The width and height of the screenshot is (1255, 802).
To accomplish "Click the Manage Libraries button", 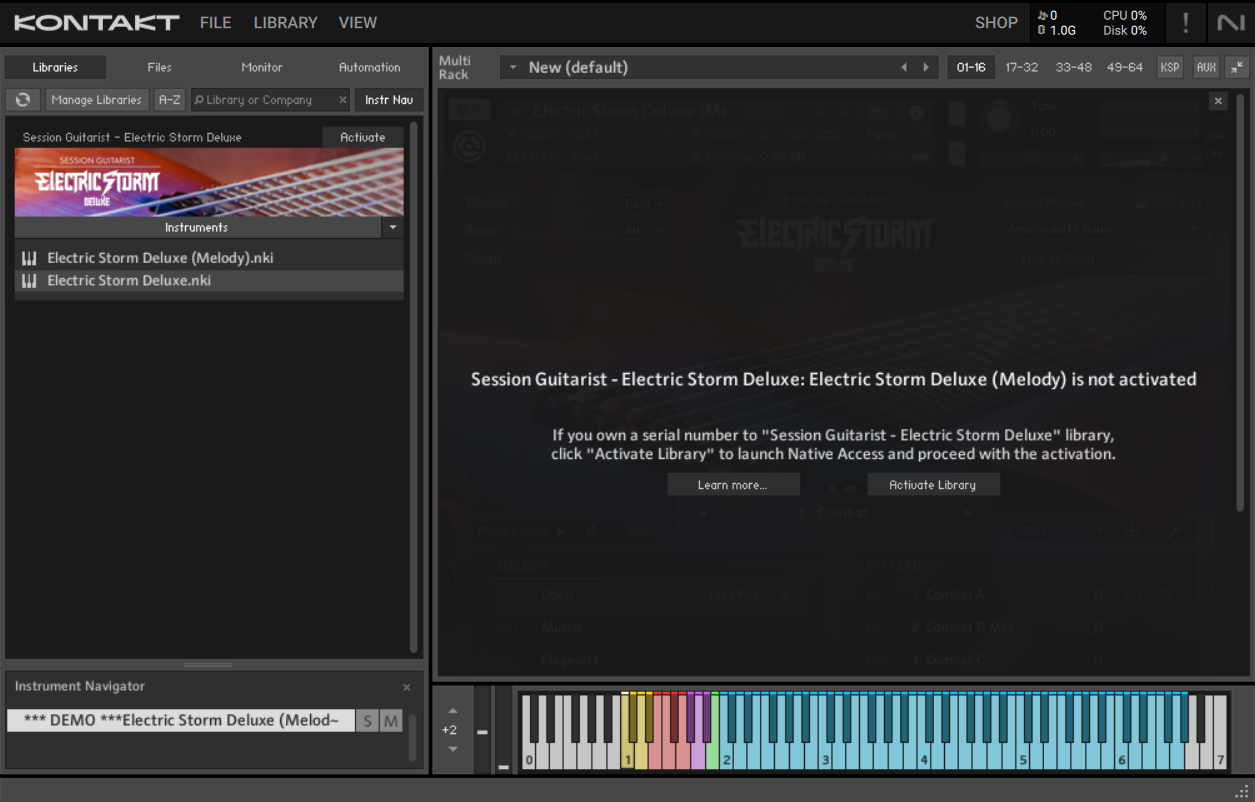I will tap(97, 100).
